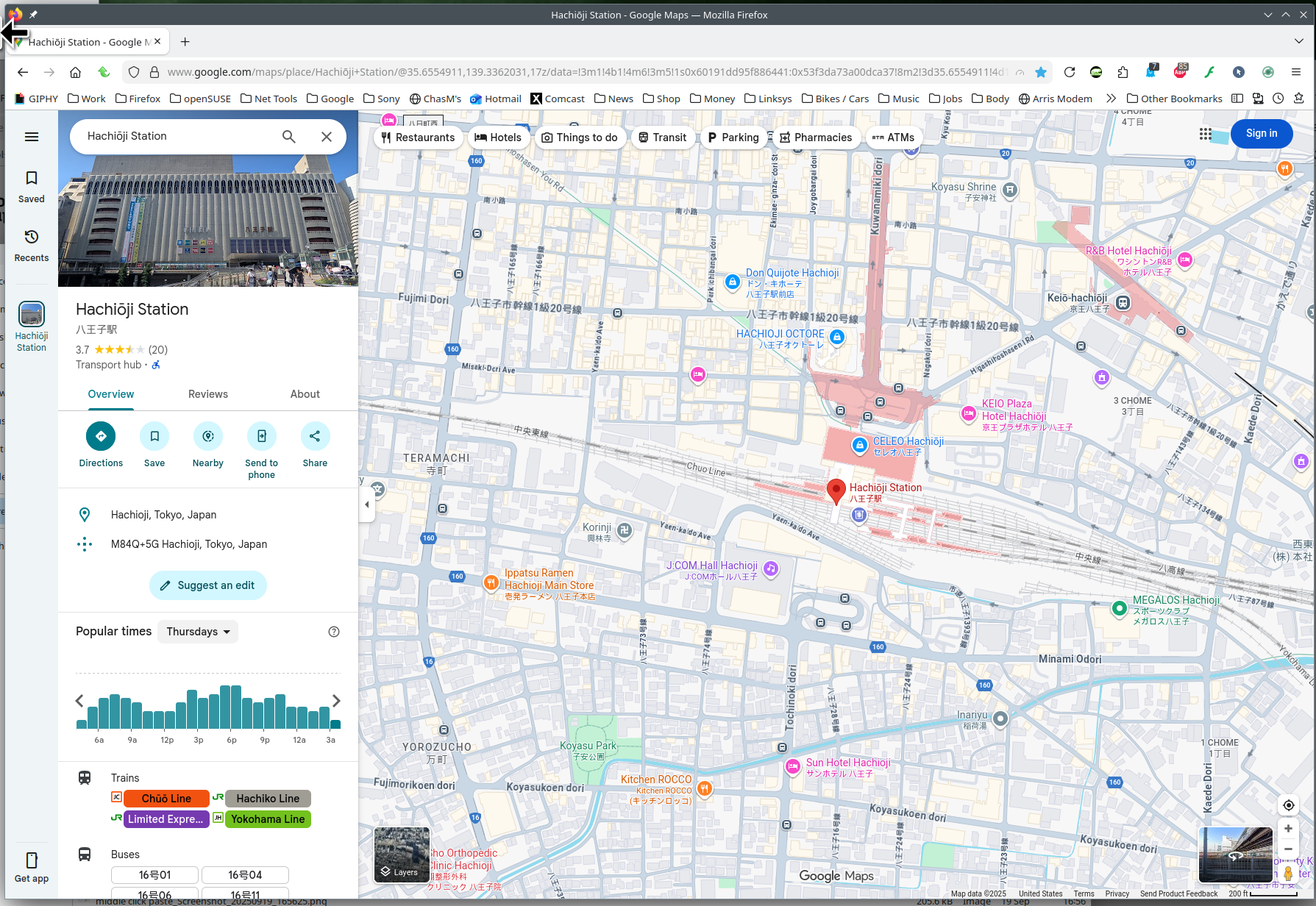Toggle the Restaurants filter chip
This screenshot has height=906, width=1316.
point(418,138)
